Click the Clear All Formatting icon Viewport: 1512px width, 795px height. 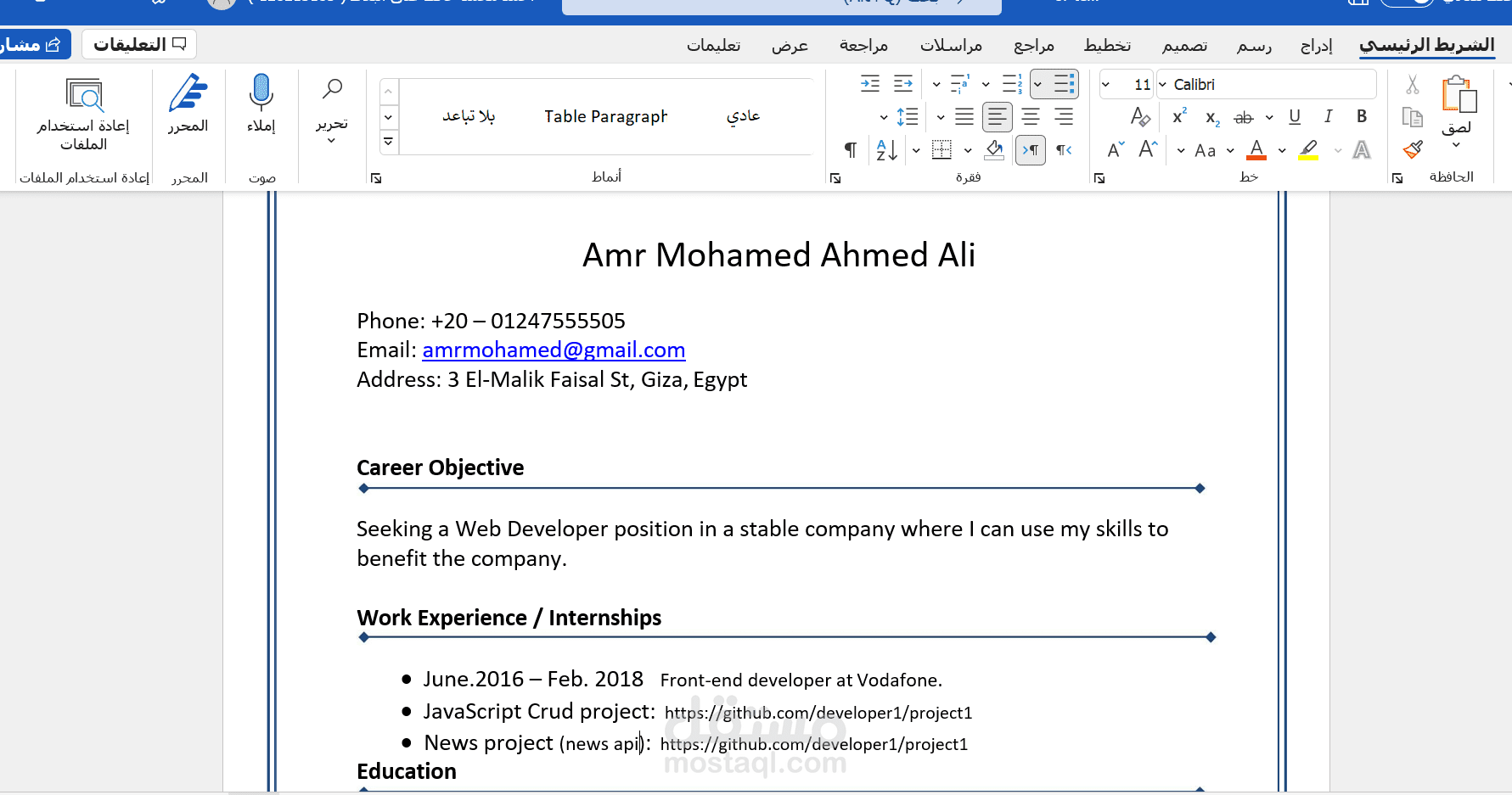click(1140, 117)
